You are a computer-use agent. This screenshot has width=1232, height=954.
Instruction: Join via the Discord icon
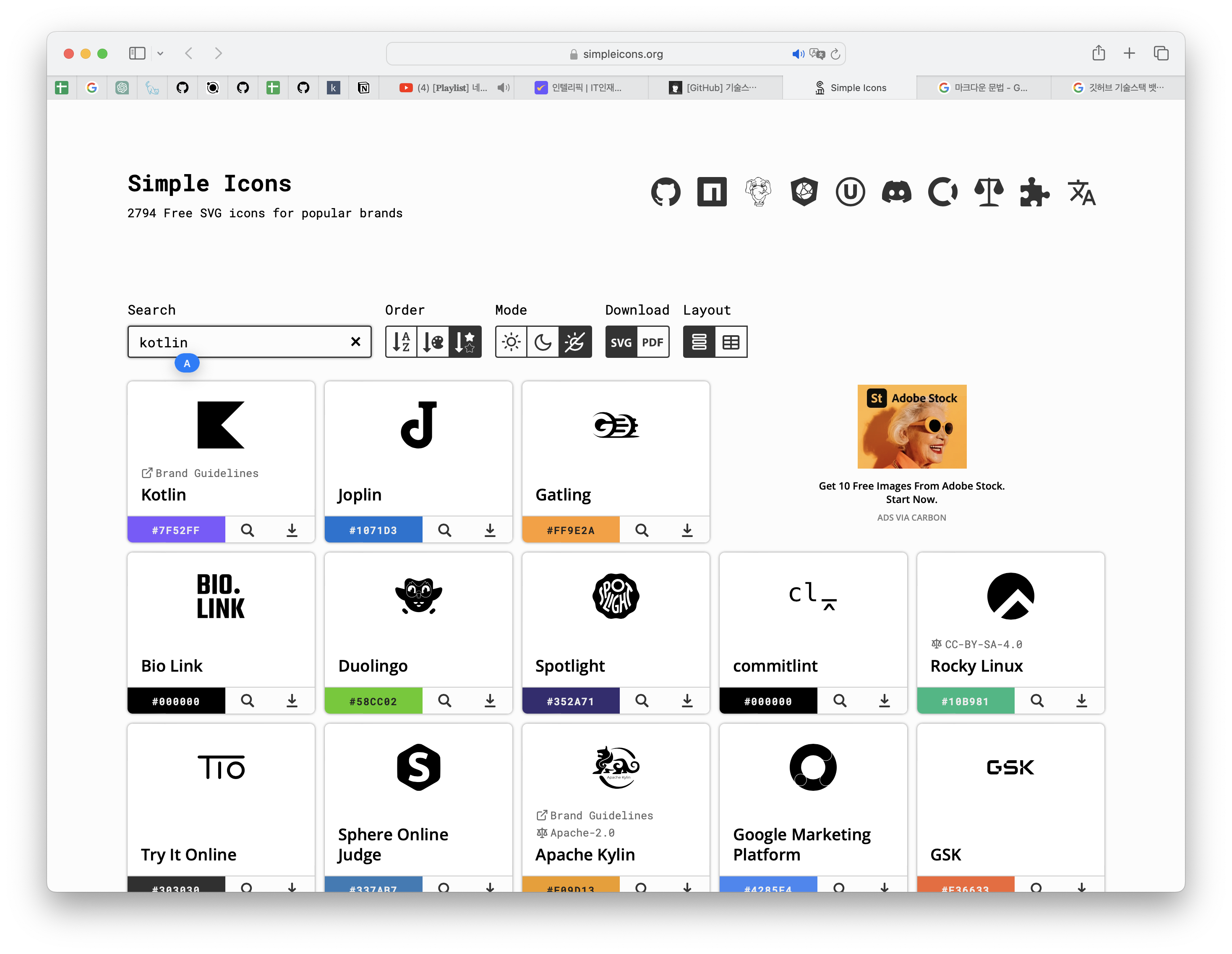896,192
